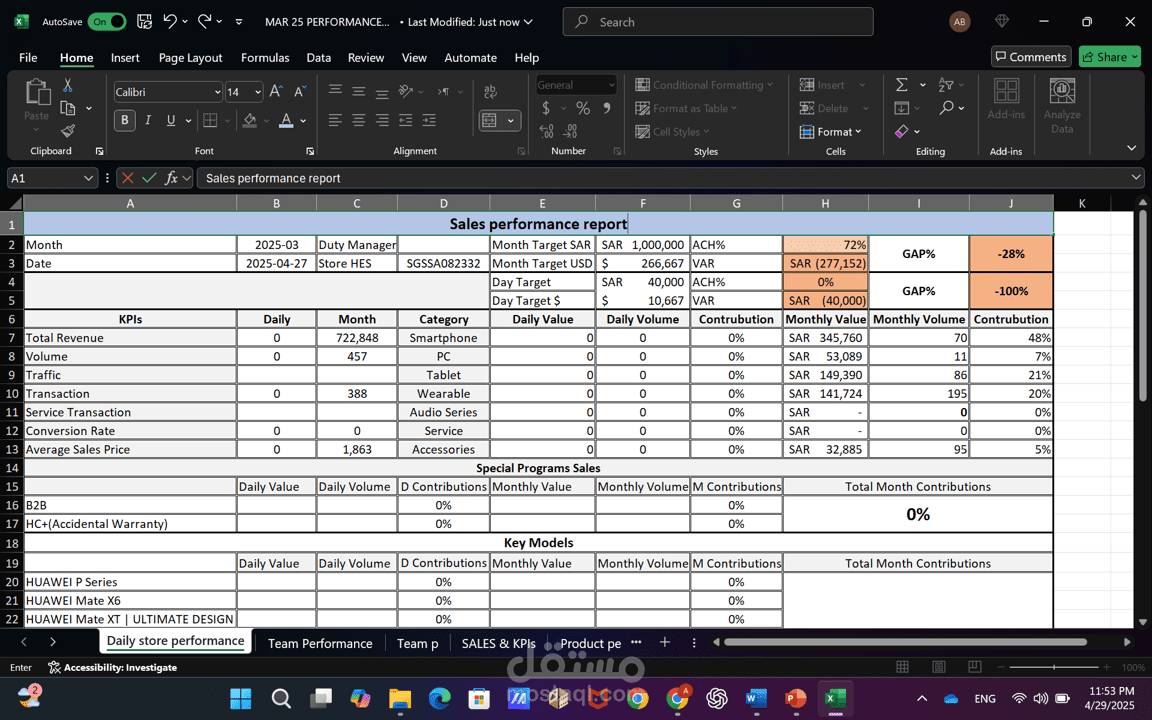This screenshot has width=1152, height=720.
Task: Open the Format cells dropdown
Action: click(830, 132)
